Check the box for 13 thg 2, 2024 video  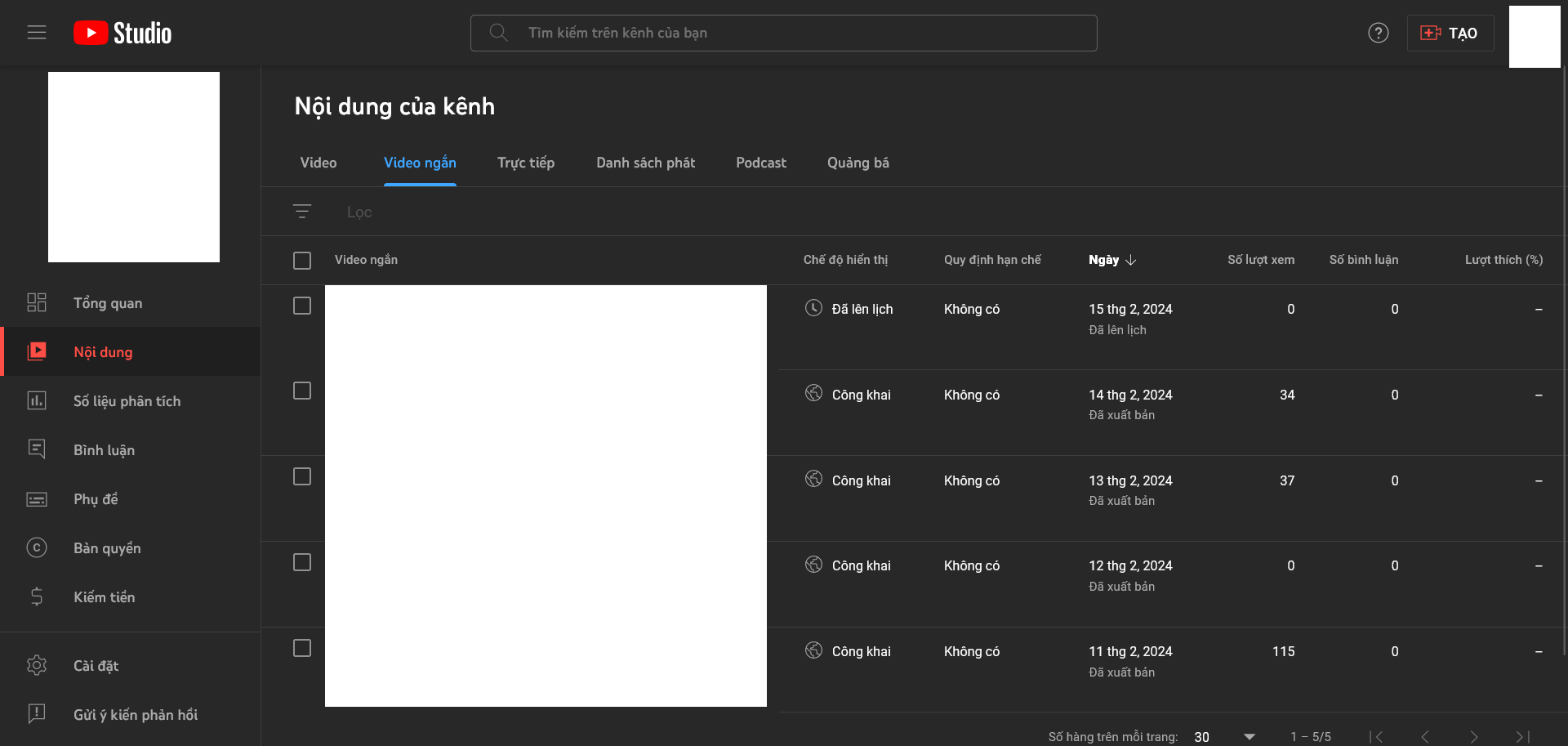coord(302,476)
